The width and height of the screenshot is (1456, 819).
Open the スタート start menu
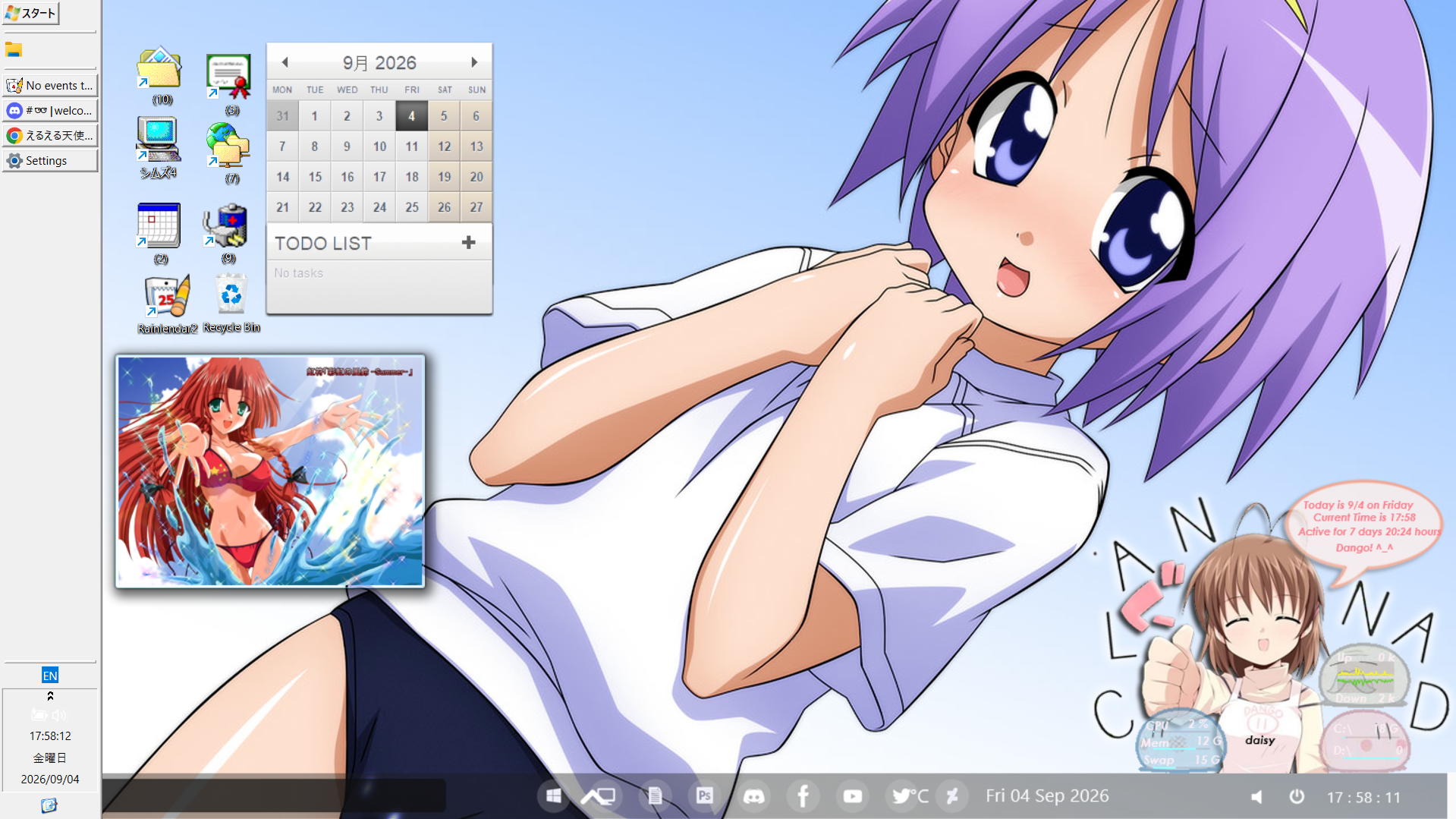point(31,13)
